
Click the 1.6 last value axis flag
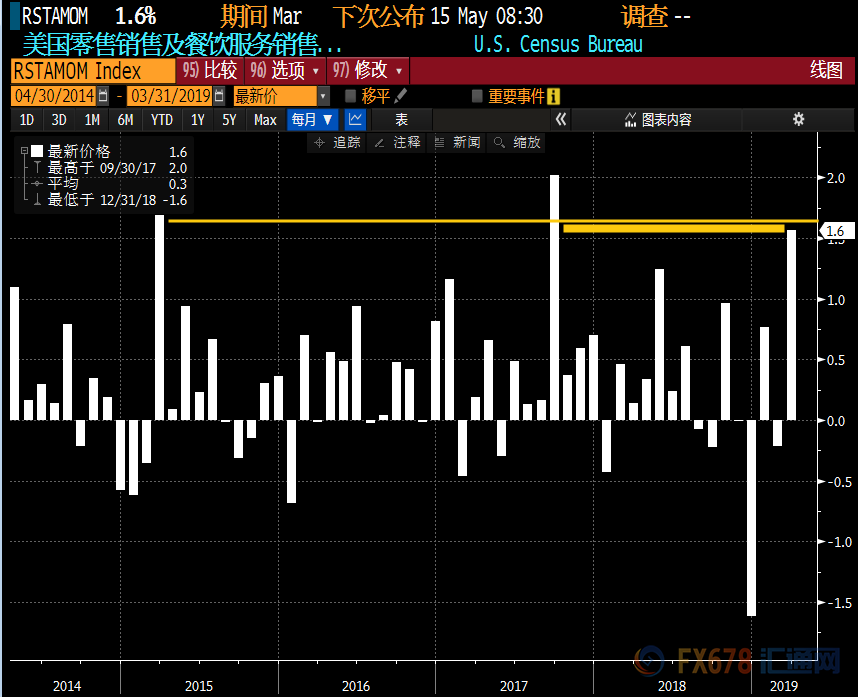837,231
